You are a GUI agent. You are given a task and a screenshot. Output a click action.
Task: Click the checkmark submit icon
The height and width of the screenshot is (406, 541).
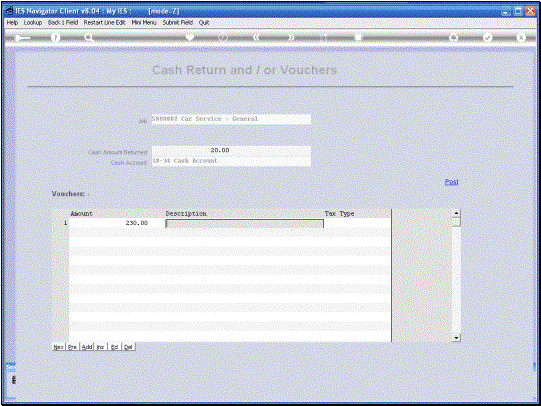click(x=488, y=38)
